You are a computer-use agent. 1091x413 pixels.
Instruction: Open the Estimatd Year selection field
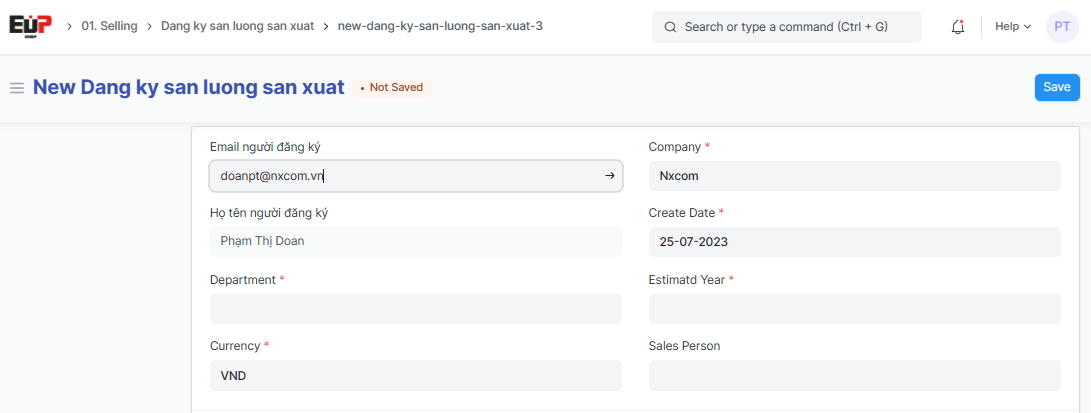coord(854,309)
